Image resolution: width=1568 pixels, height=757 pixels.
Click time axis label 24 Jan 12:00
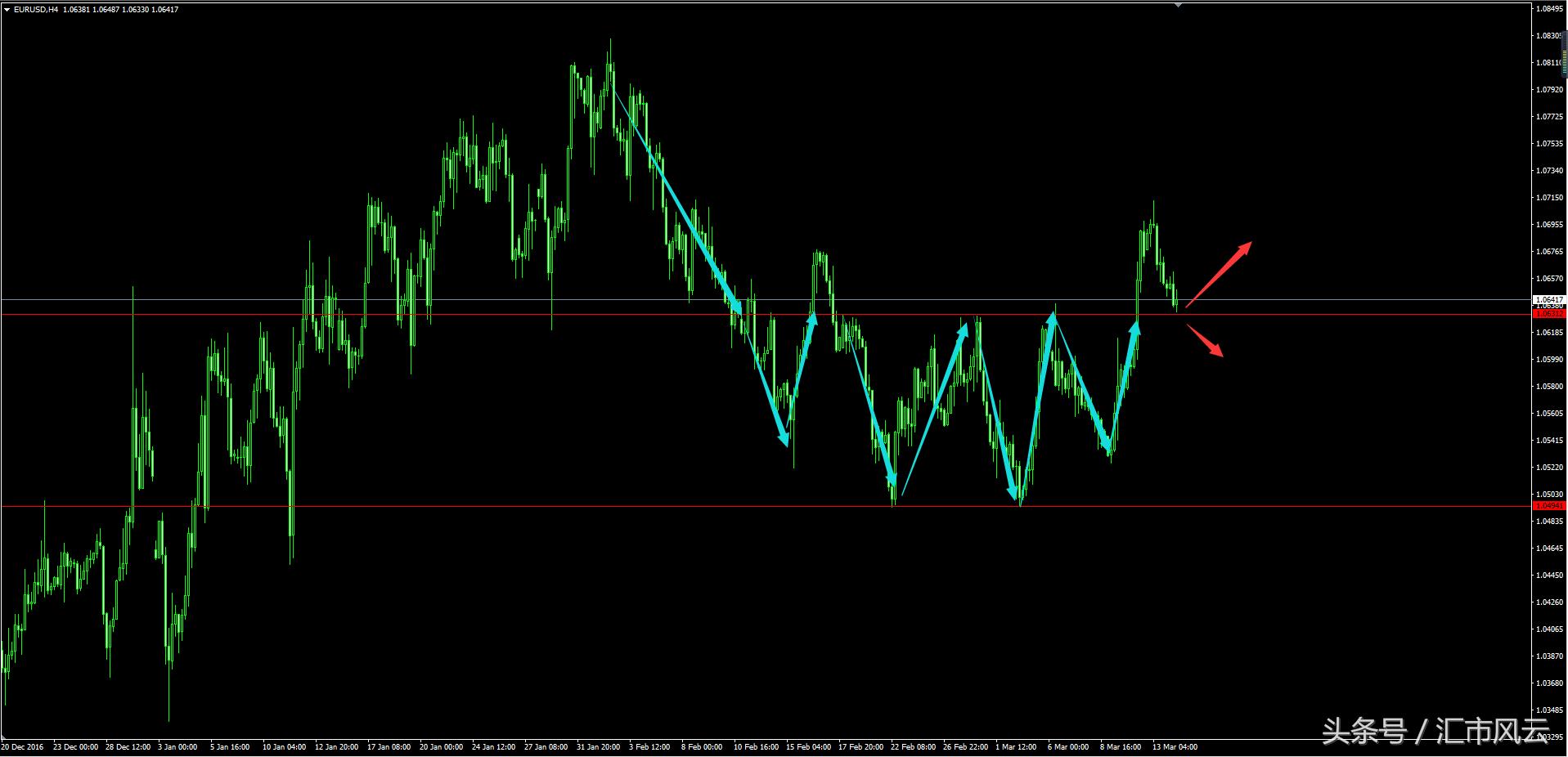[x=494, y=747]
